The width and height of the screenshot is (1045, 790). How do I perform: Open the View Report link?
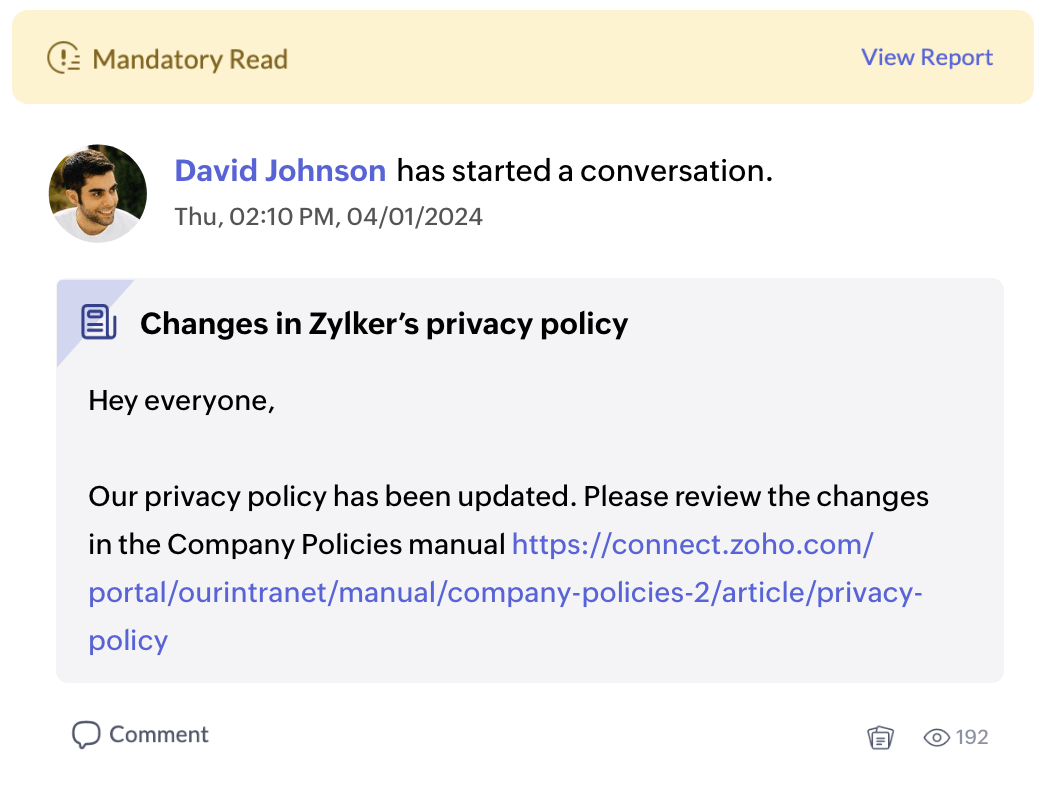point(927,57)
